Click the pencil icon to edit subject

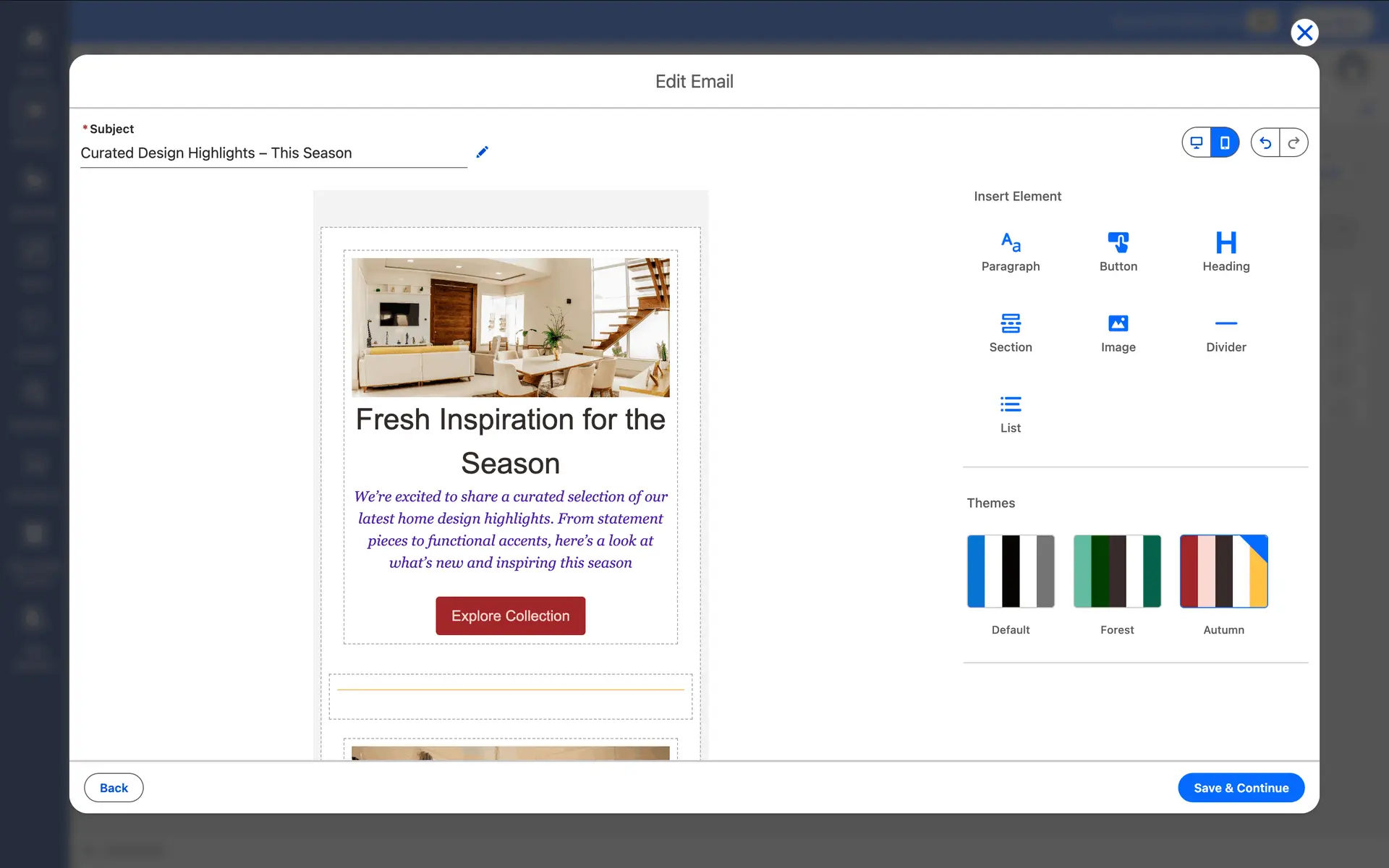[x=482, y=152]
